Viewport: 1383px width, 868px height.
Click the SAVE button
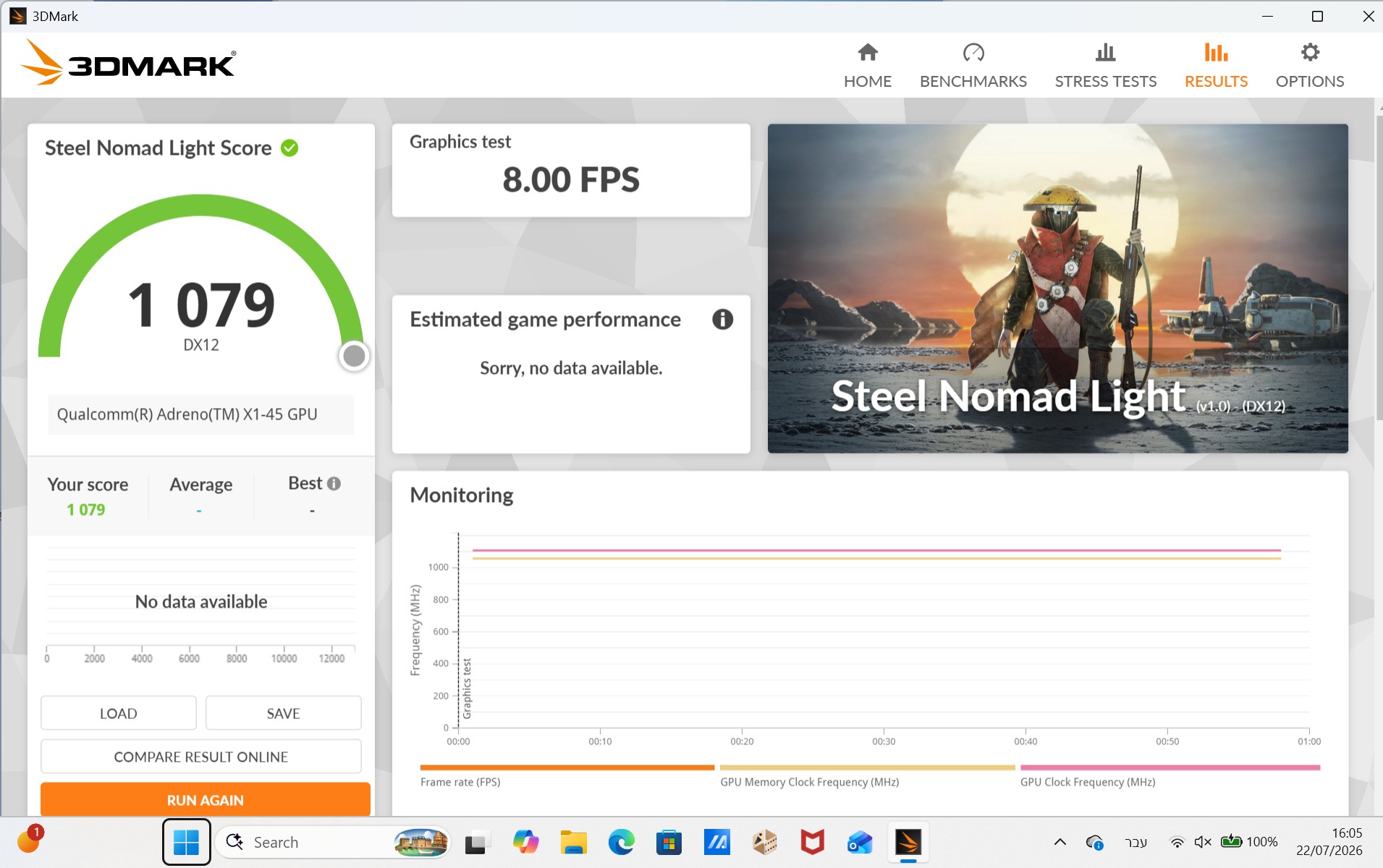283,713
